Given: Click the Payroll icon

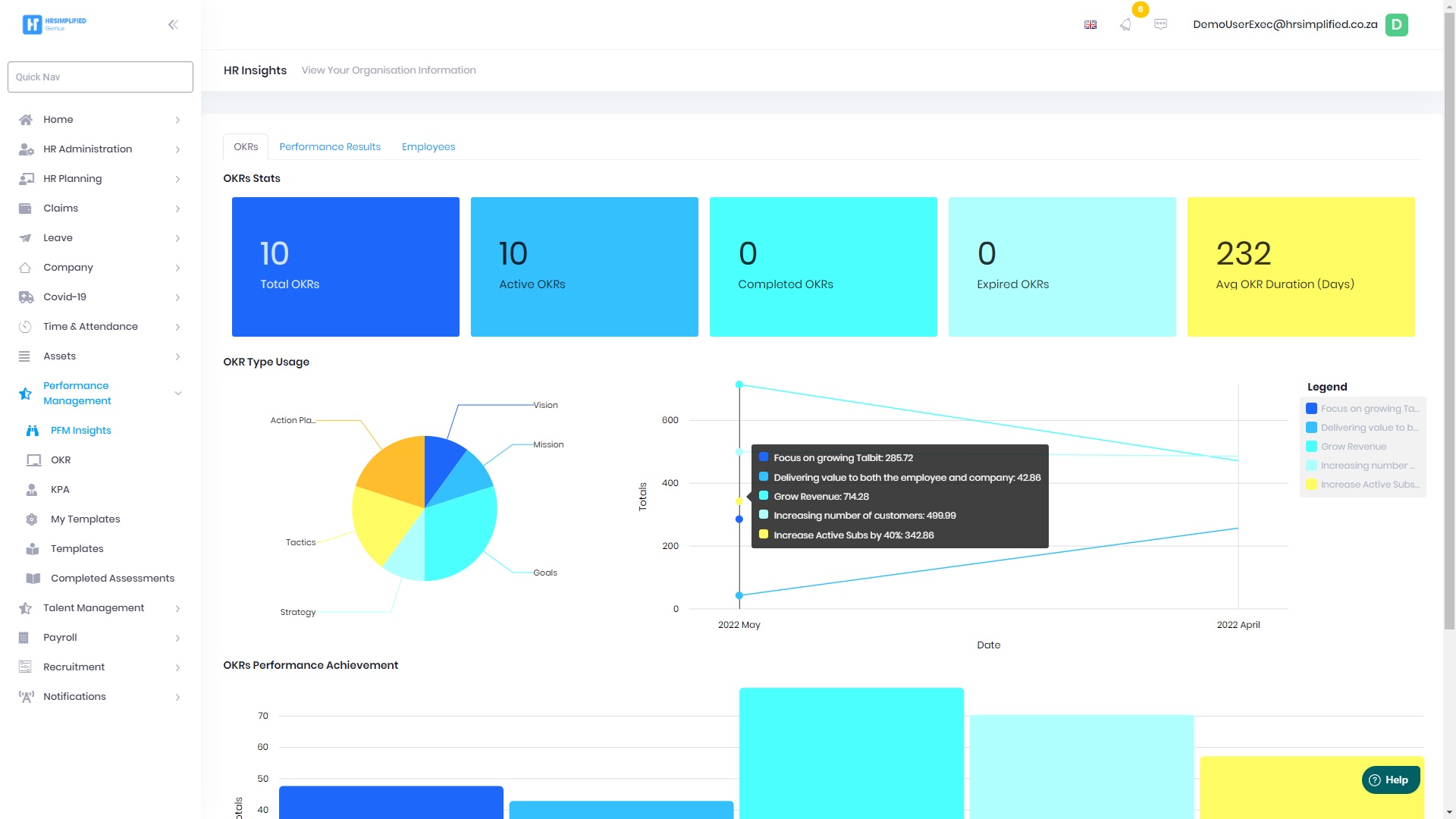Looking at the screenshot, I should (24, 637).
